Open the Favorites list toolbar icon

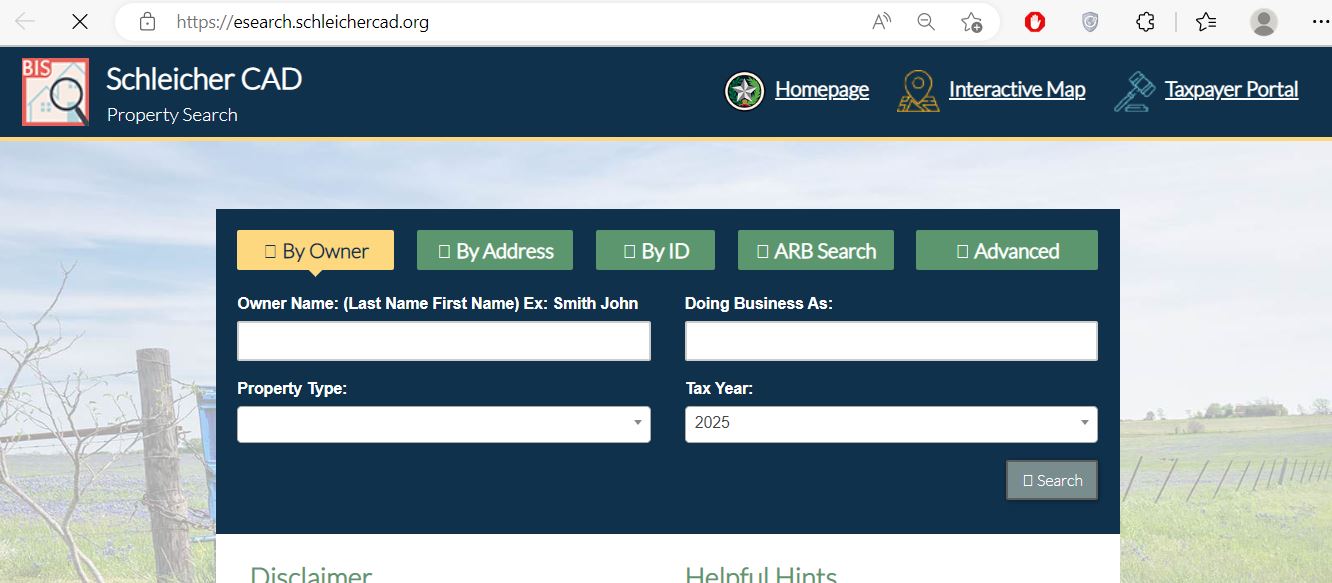tap(1206, 22)
